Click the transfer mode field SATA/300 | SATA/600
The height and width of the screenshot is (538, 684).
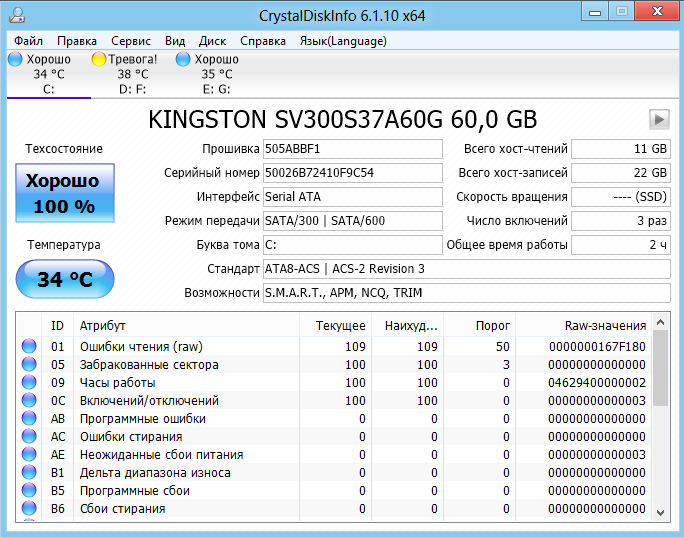[352, 221]
